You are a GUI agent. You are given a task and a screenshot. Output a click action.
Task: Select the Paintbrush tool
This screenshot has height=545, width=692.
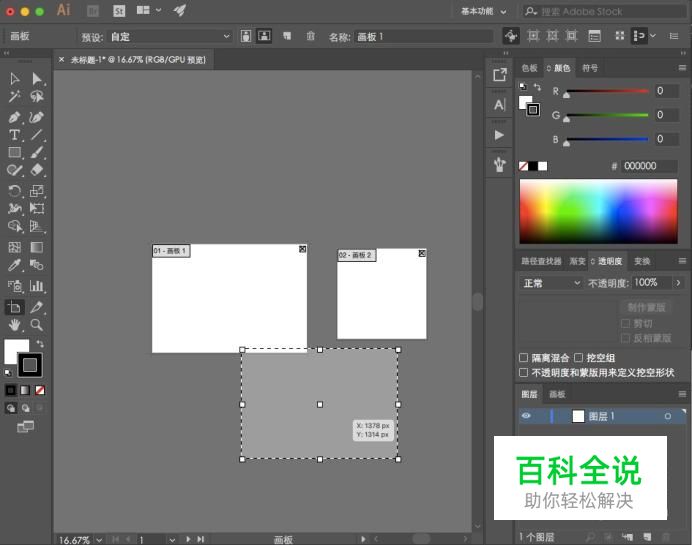coord(37,152)
